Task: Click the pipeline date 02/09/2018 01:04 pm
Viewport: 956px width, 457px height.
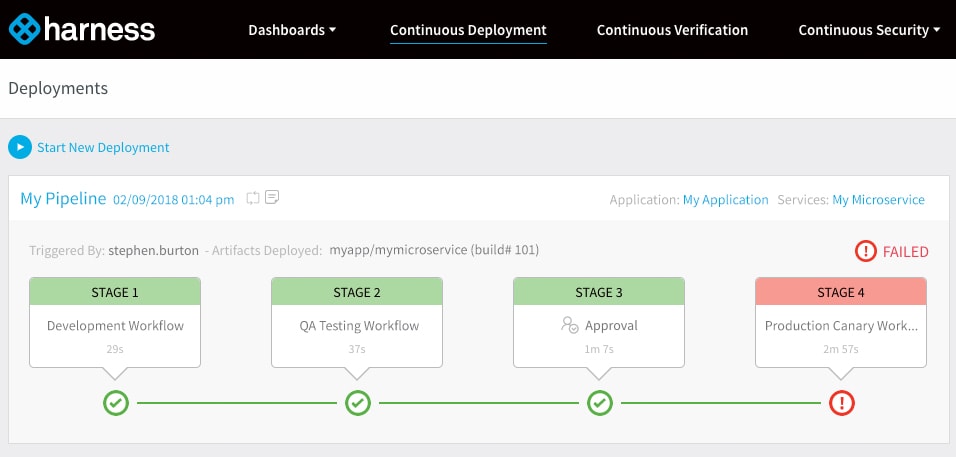Action: click(x=174, y=200)
